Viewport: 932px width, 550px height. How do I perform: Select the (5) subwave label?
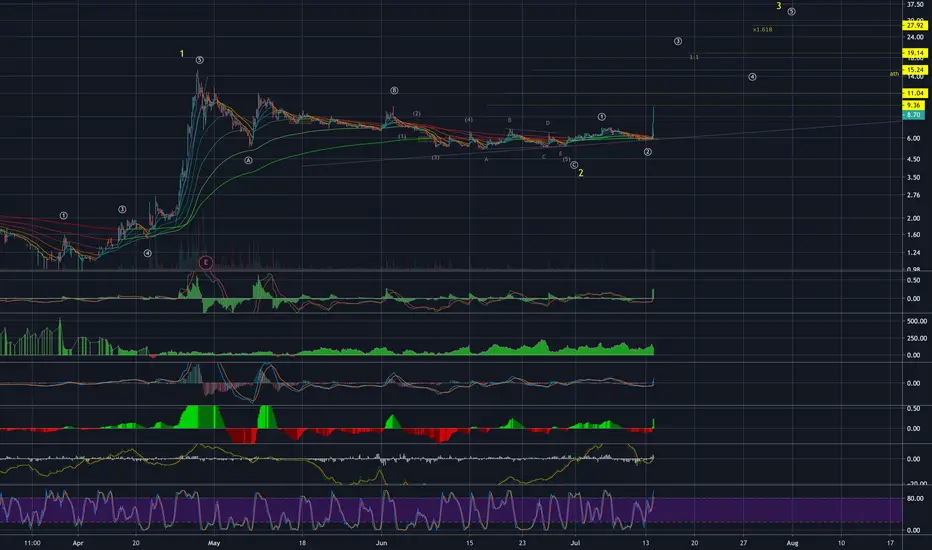tap(566, 159)
